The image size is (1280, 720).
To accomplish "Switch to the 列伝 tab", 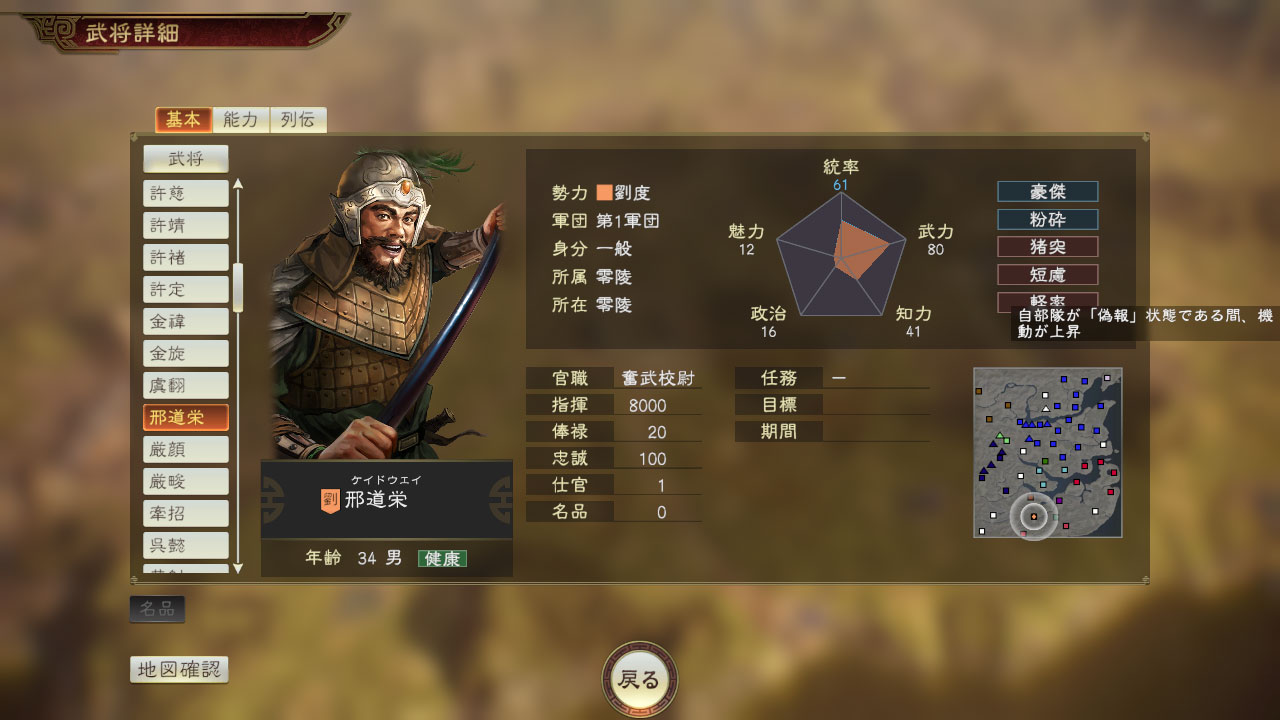I will pyautogui.click(x=298, y=120).
